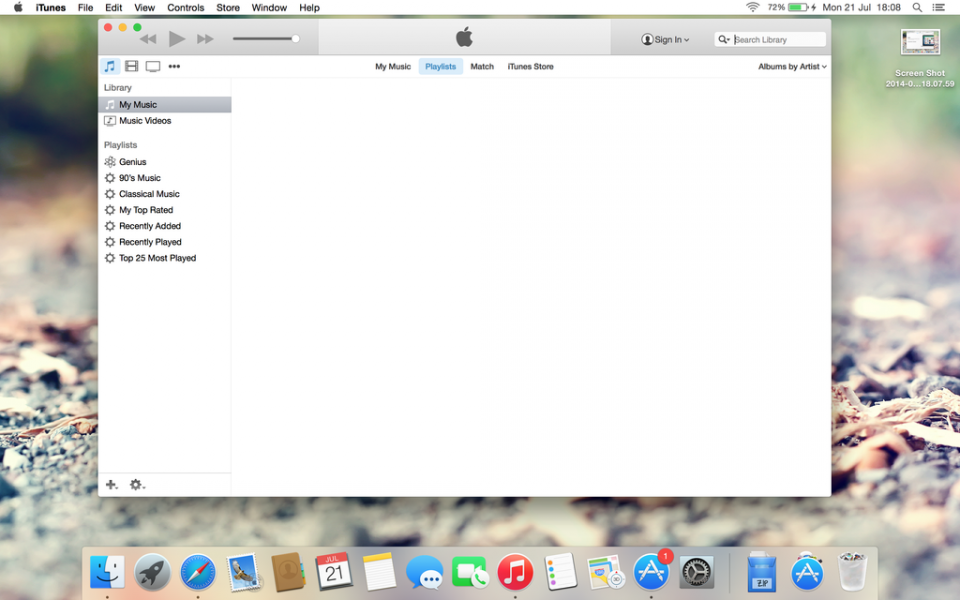Open the Top 25 Most Played playlist
The image size is (960, 600).
[x=157, y=258]
